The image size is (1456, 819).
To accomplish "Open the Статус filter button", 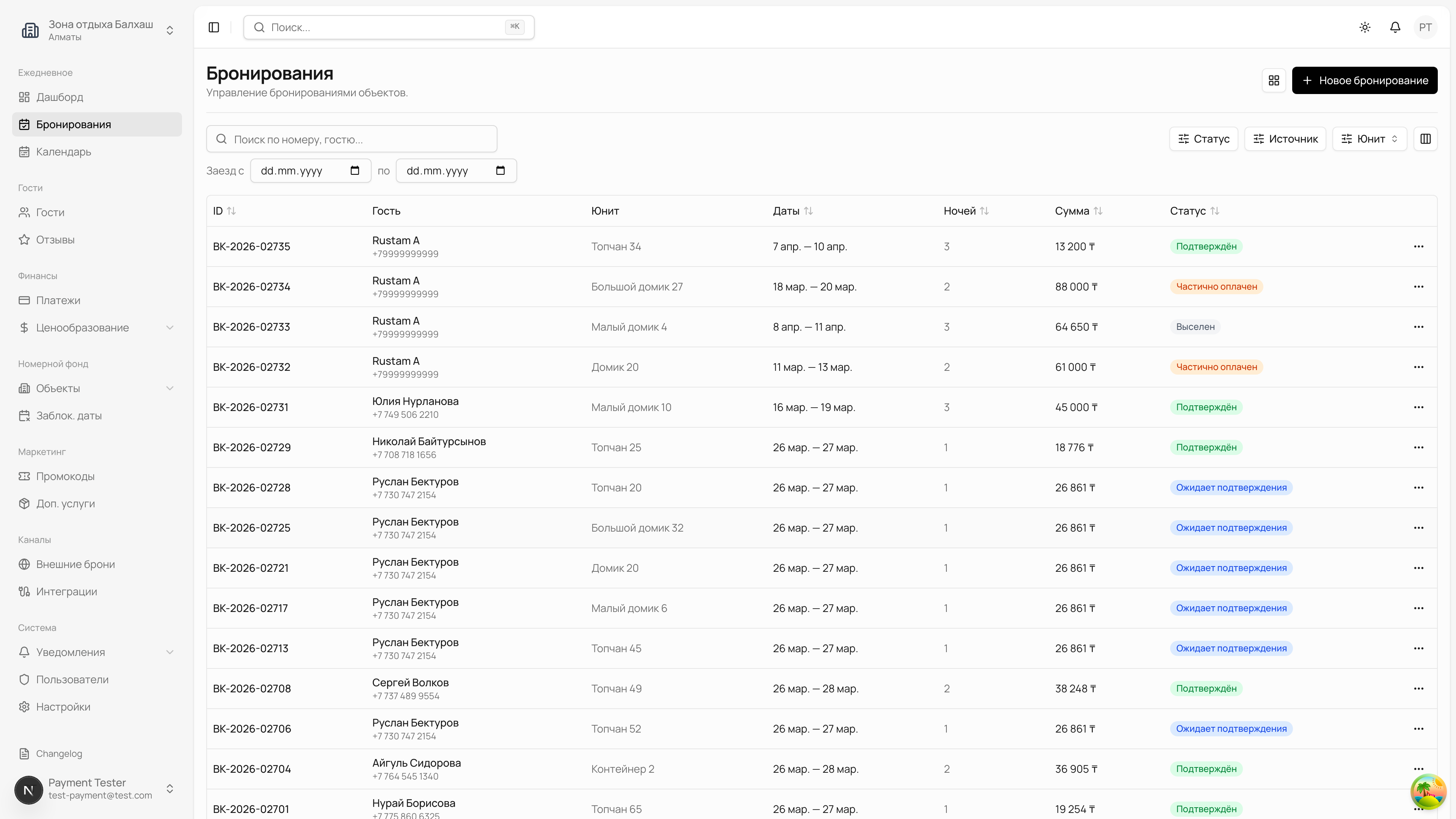I will (1203, 139).
